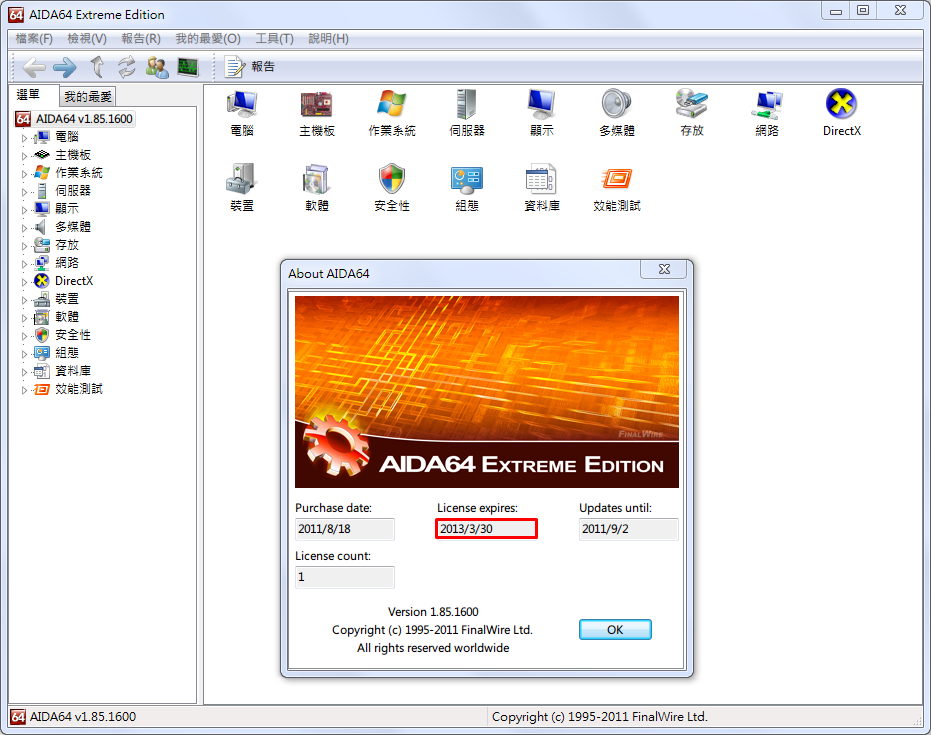Open the 工具(T) menu
The width and height of the screenshot is (931, 735).
click(274, 39)
